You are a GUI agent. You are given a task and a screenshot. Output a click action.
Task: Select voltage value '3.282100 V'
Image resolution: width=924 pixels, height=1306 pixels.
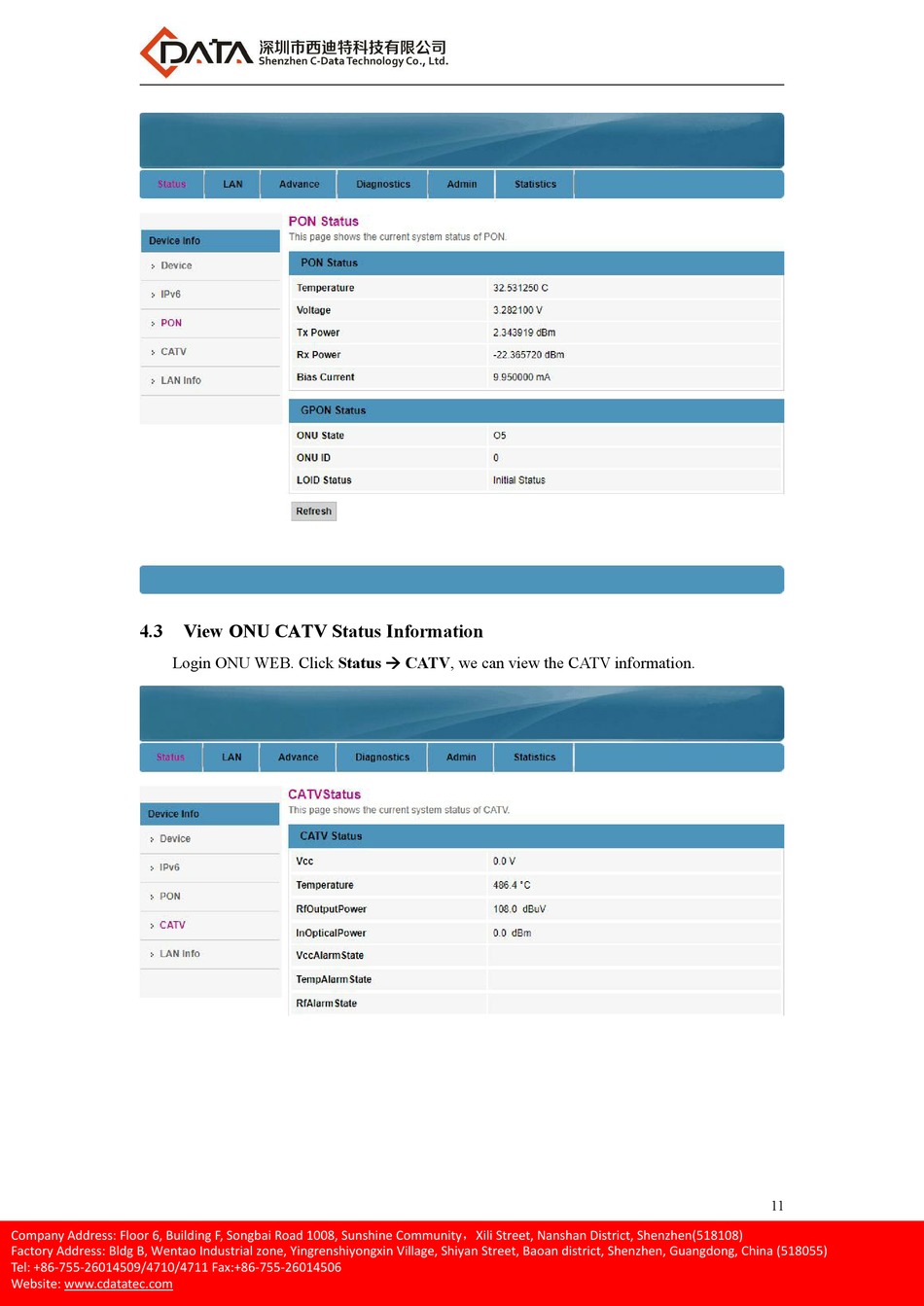tap(517, 310)
